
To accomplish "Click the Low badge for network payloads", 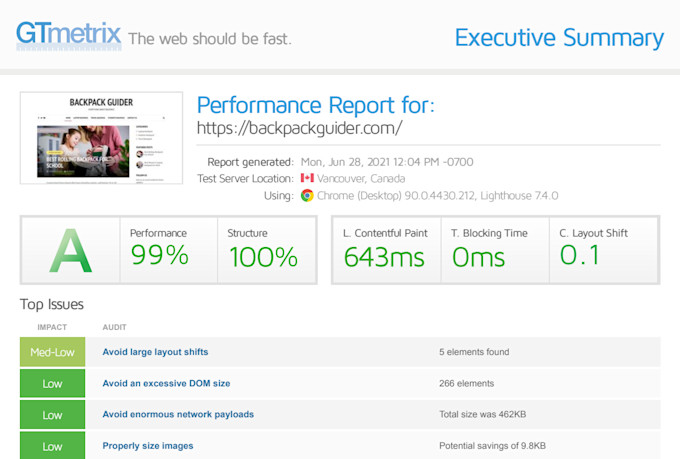I will [x=52, y=415].
